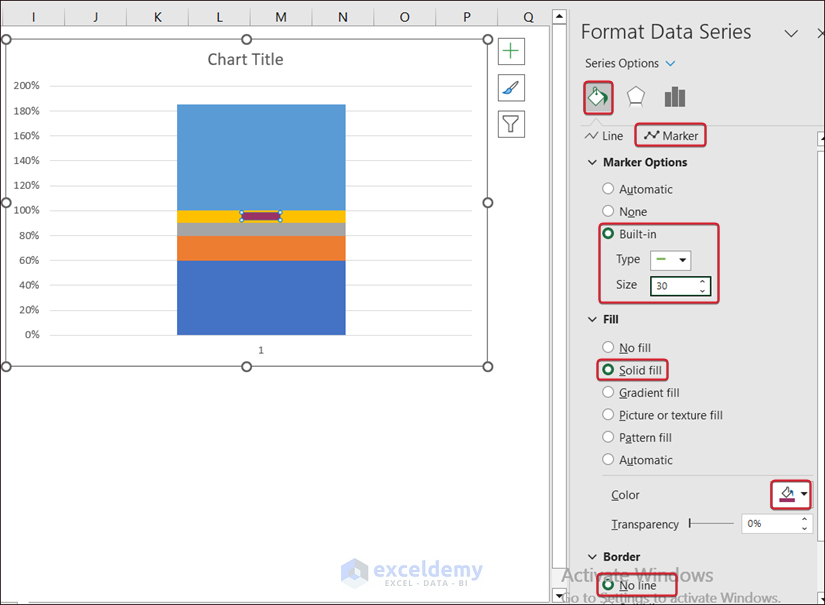The width and height of the screenshot is (825, 605).
Task: Open the fill Color picker
Action: click(791, 495)
